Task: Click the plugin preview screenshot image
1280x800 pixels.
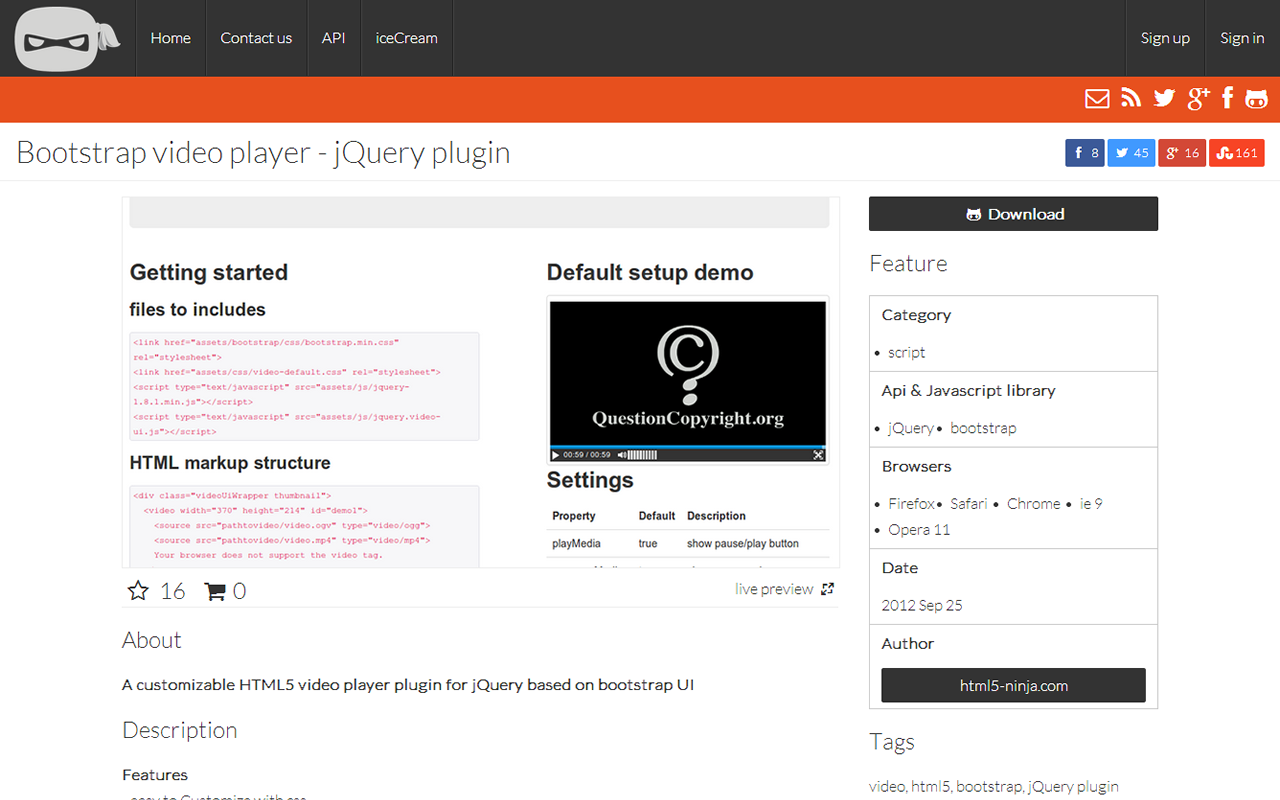Action: (481, 382)
